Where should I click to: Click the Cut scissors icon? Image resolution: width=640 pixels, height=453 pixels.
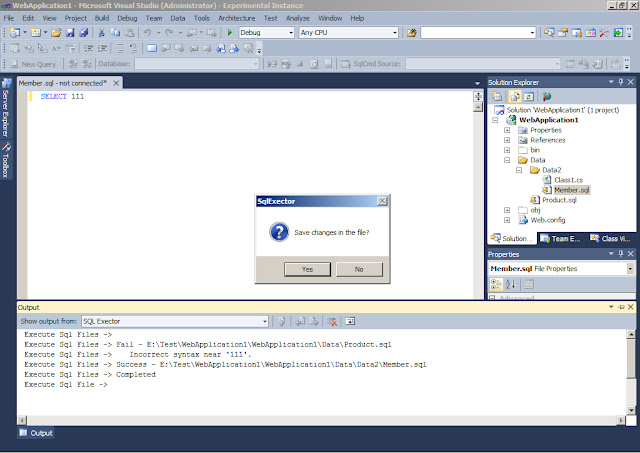pos(102,33)
